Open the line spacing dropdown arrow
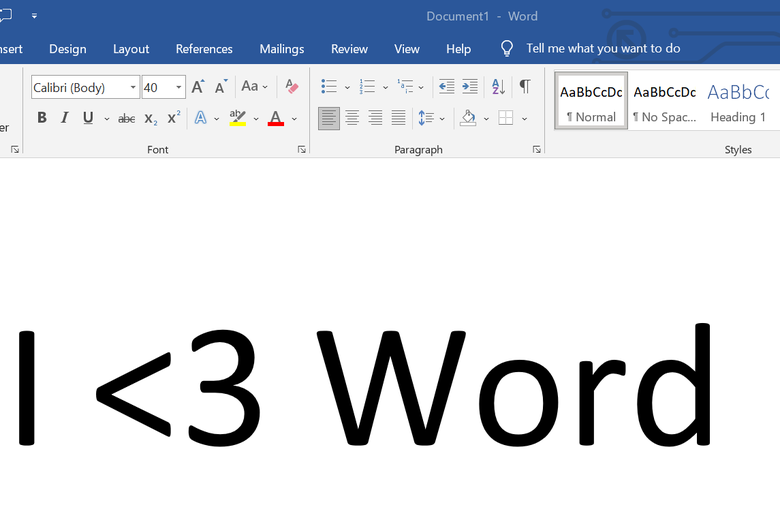This screenshot has width=780, height=520. (442, 119)
